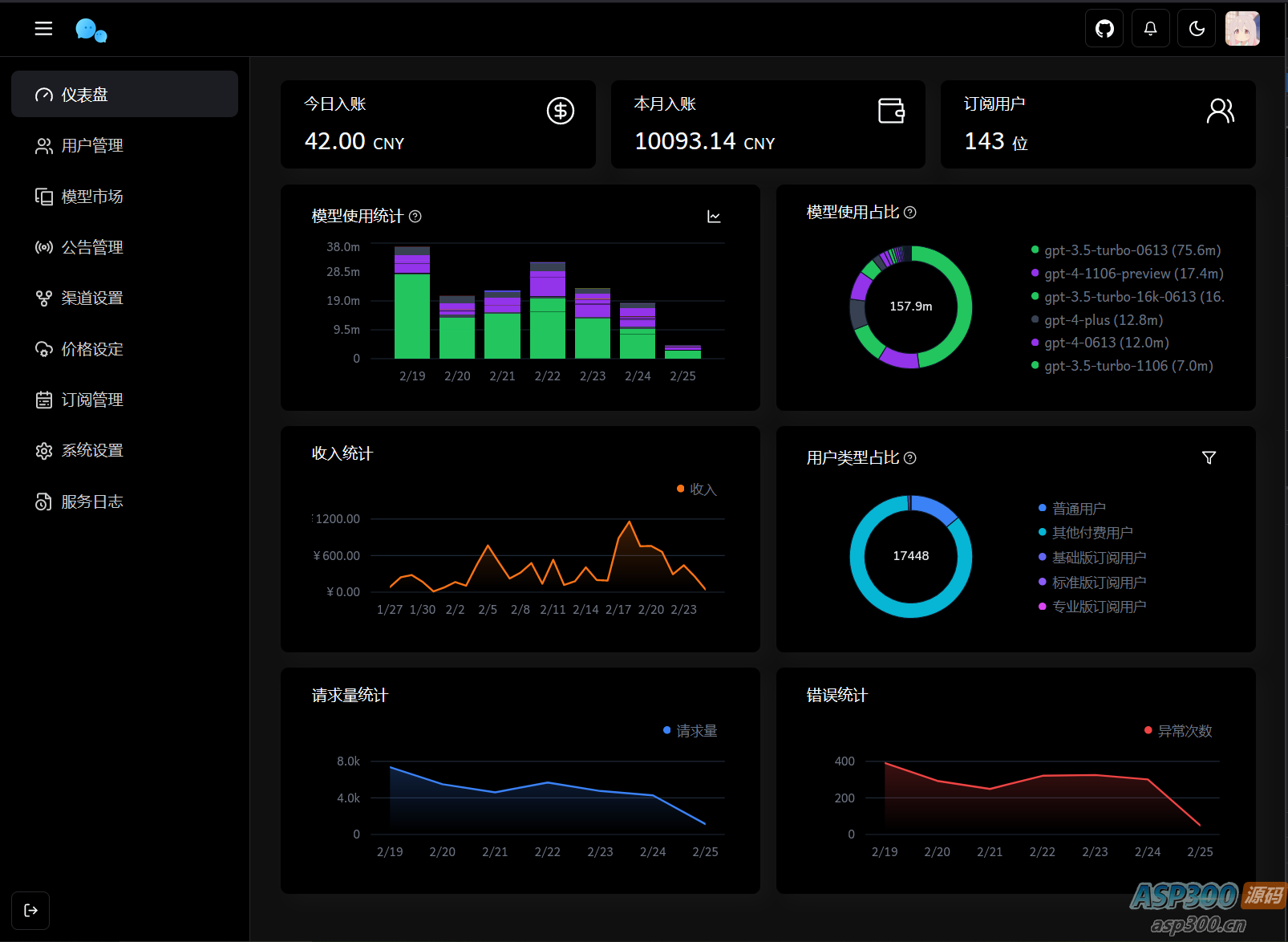Open the user avatar menu
Screen dimensions: 1288x942
click(1242, 29)
